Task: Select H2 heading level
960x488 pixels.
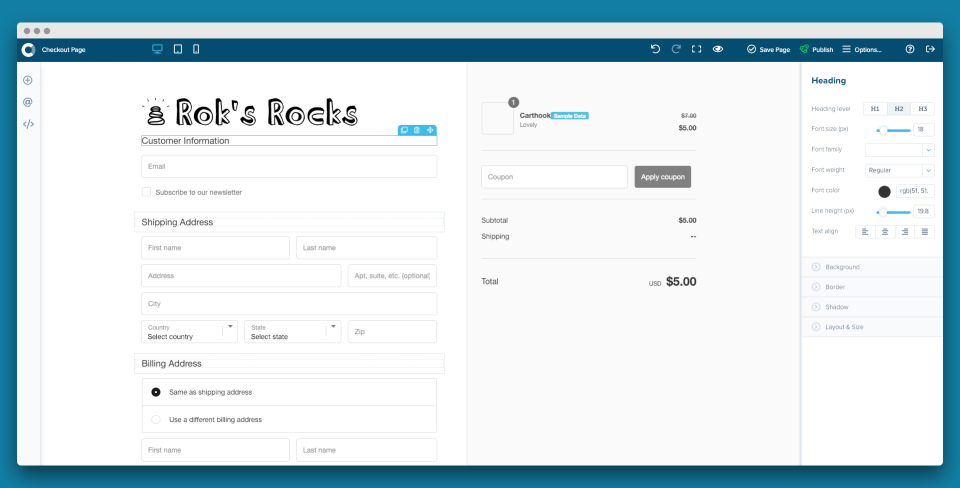Action: (899, 109)
